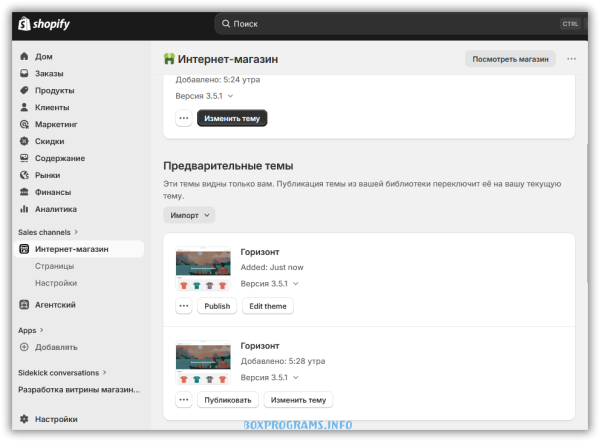Click the Агентский channel icon
600x442 pixels.
tap(24, 305)
